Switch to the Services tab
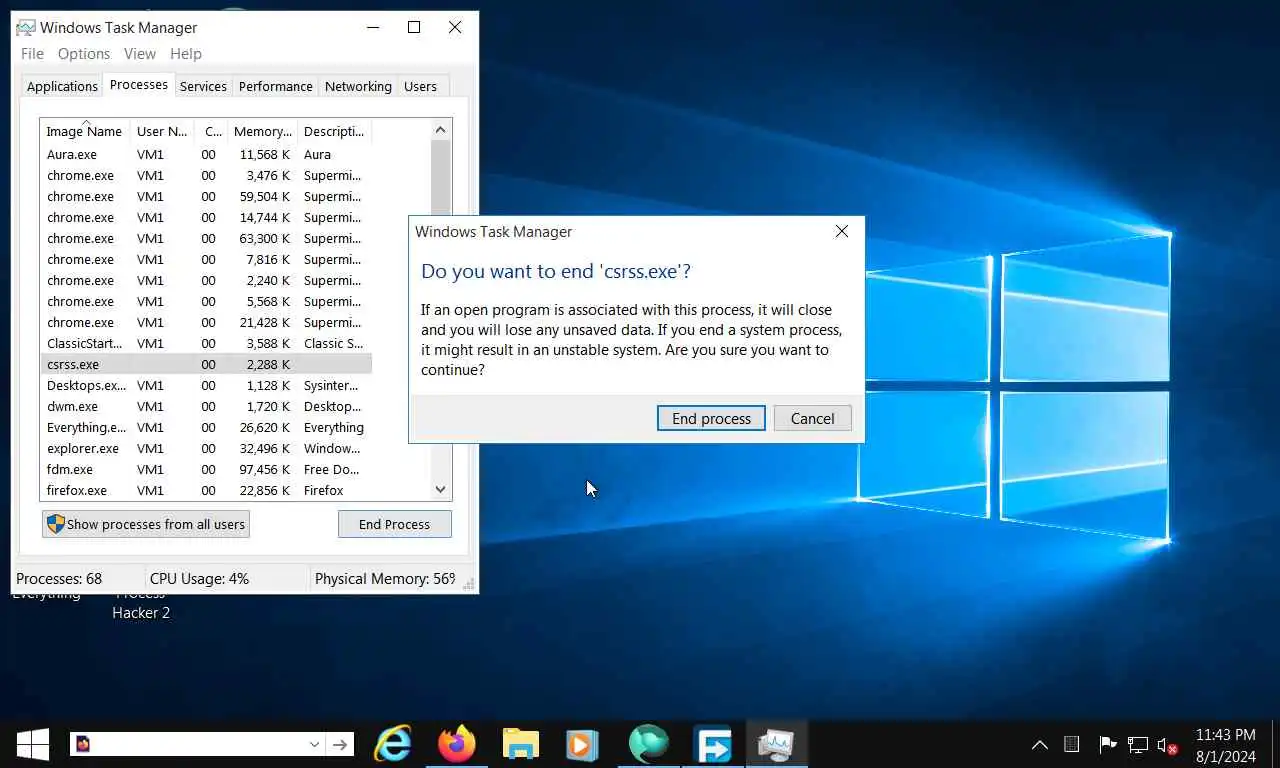The height and width of the screenshot is (768, 1280). pos(203,86)
